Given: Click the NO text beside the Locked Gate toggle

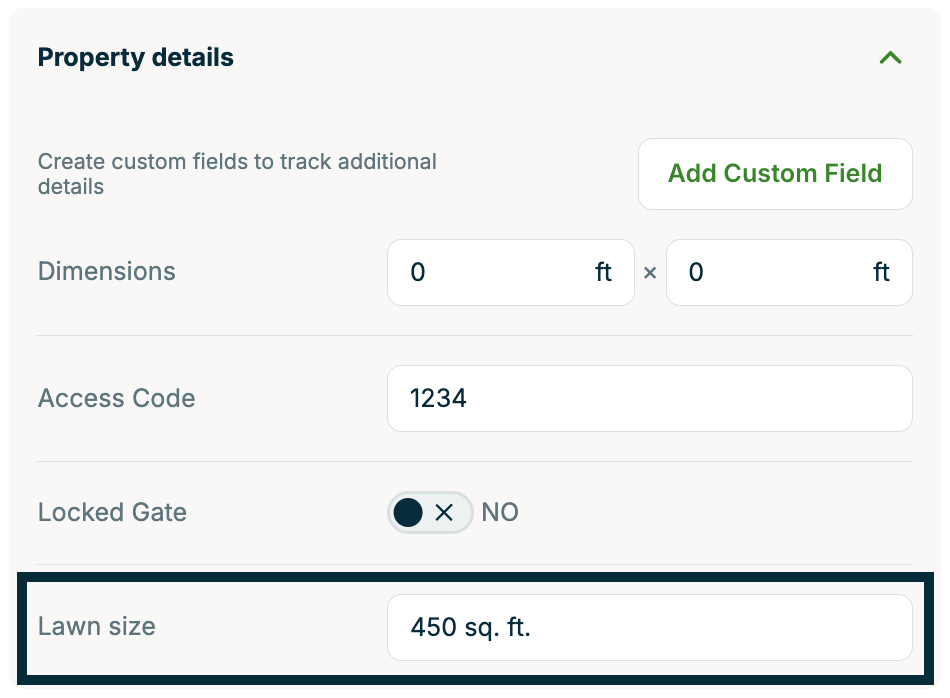Looking at the screenshot, I should click(500, 512).
